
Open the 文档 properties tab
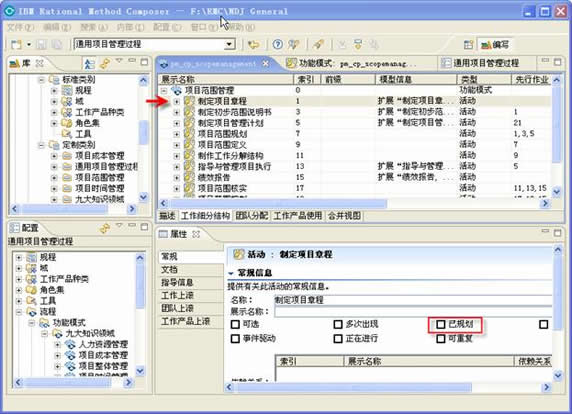point(191,270)
